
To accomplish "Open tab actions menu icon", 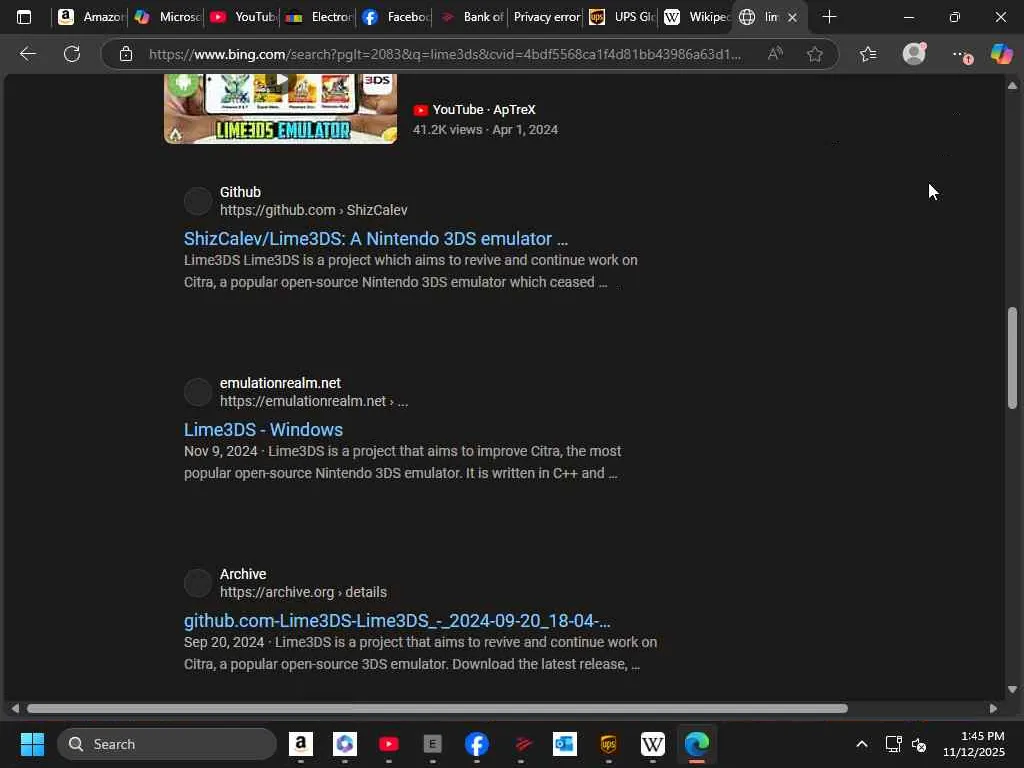I will tap(24, 17).
